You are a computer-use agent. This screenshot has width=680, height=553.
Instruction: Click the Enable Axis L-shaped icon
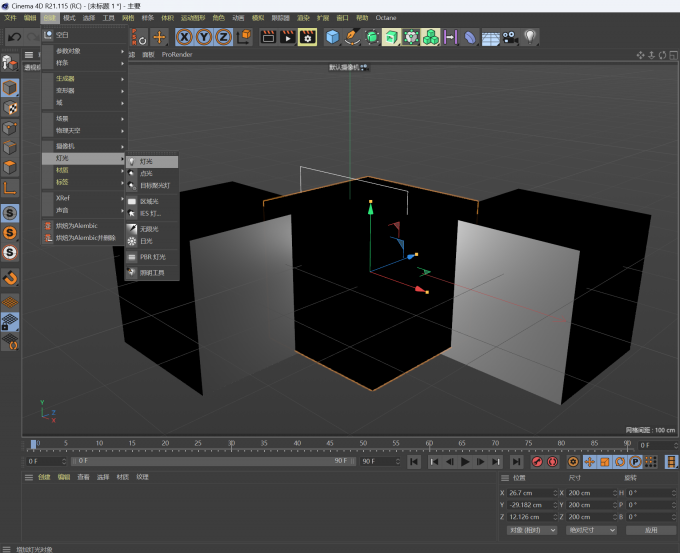pyautogui.click(x=10, y=188)
